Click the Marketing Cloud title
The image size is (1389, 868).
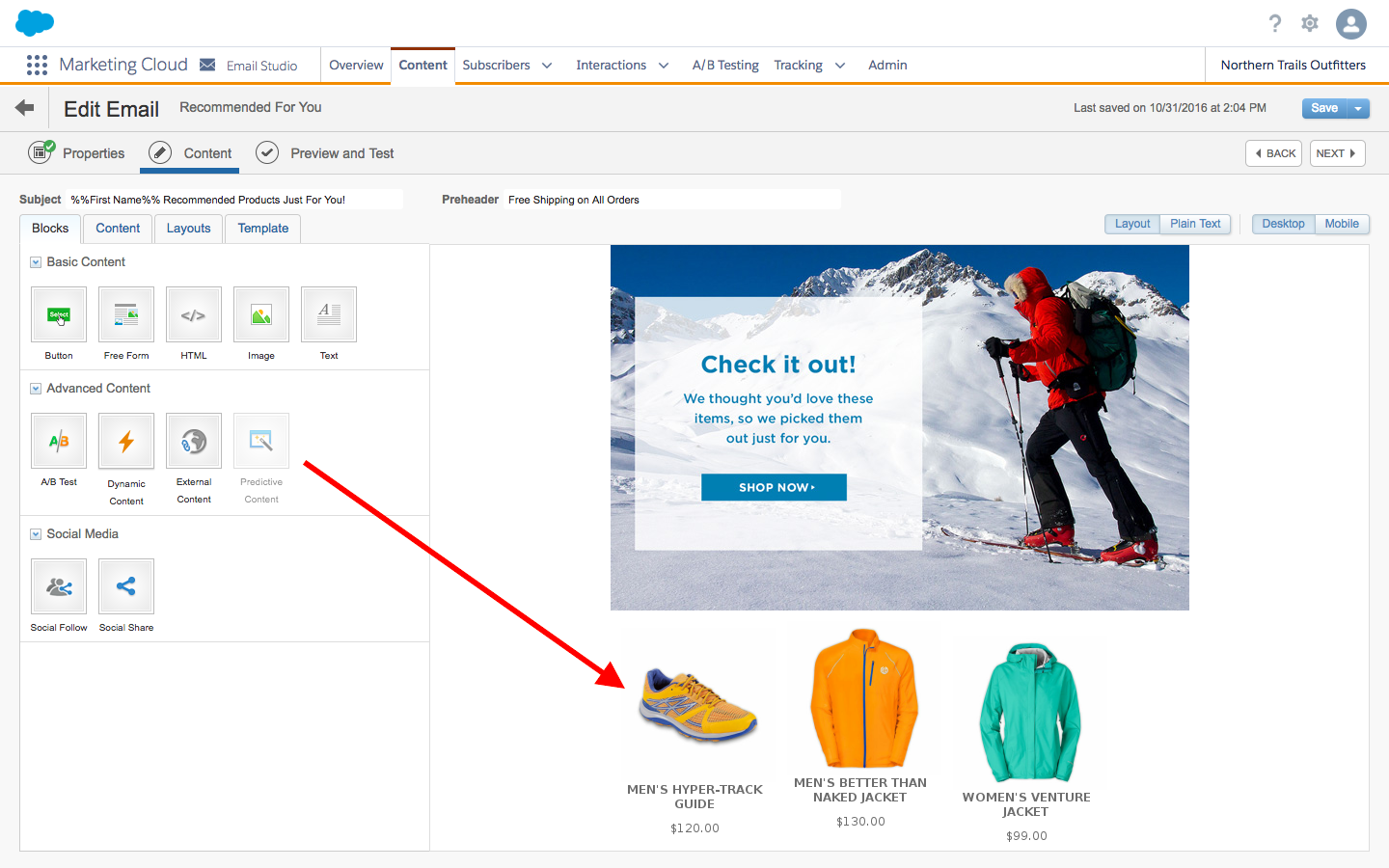(123, 65)
